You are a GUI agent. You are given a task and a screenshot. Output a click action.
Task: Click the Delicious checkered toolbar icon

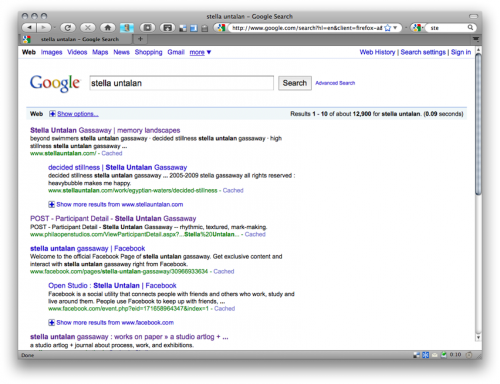183,28
